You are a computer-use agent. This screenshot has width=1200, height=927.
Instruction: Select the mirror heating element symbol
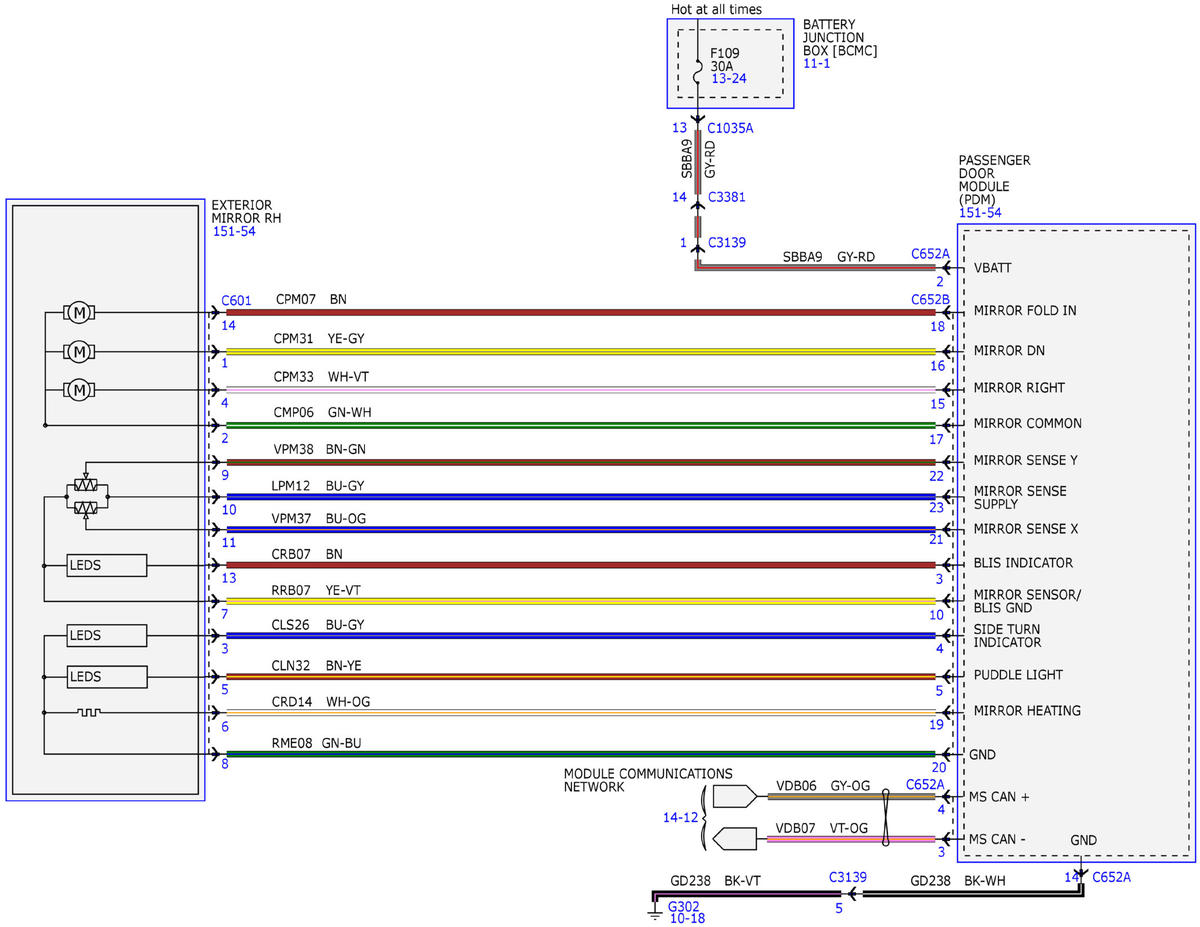coord(86,713)
